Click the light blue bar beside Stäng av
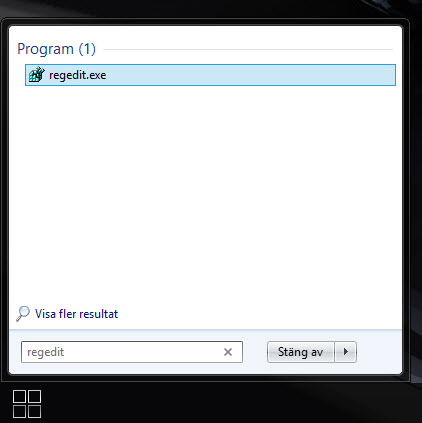 click(x=379, y=352)
